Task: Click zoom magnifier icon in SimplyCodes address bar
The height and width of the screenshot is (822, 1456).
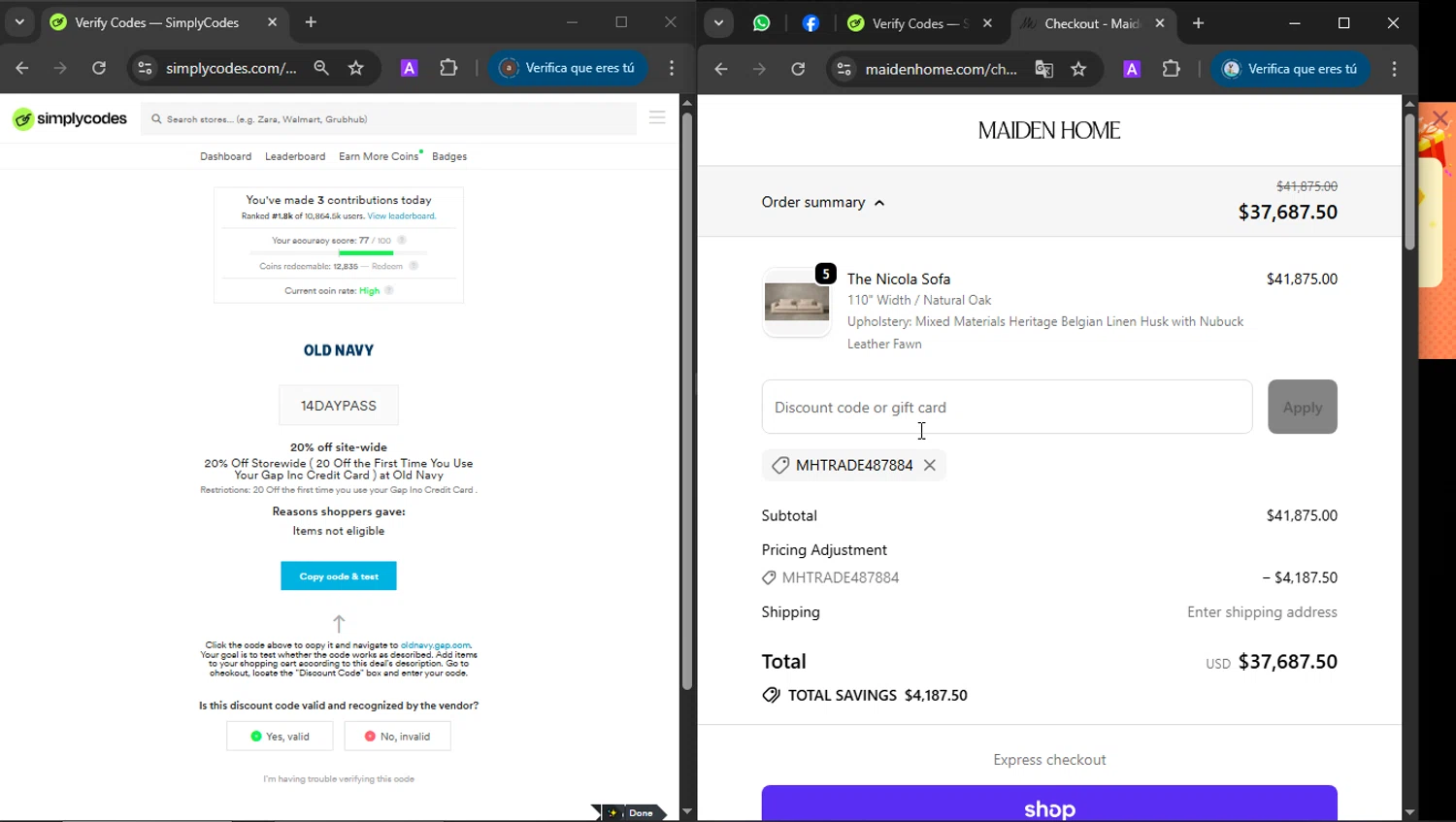Action: (321, 68)
